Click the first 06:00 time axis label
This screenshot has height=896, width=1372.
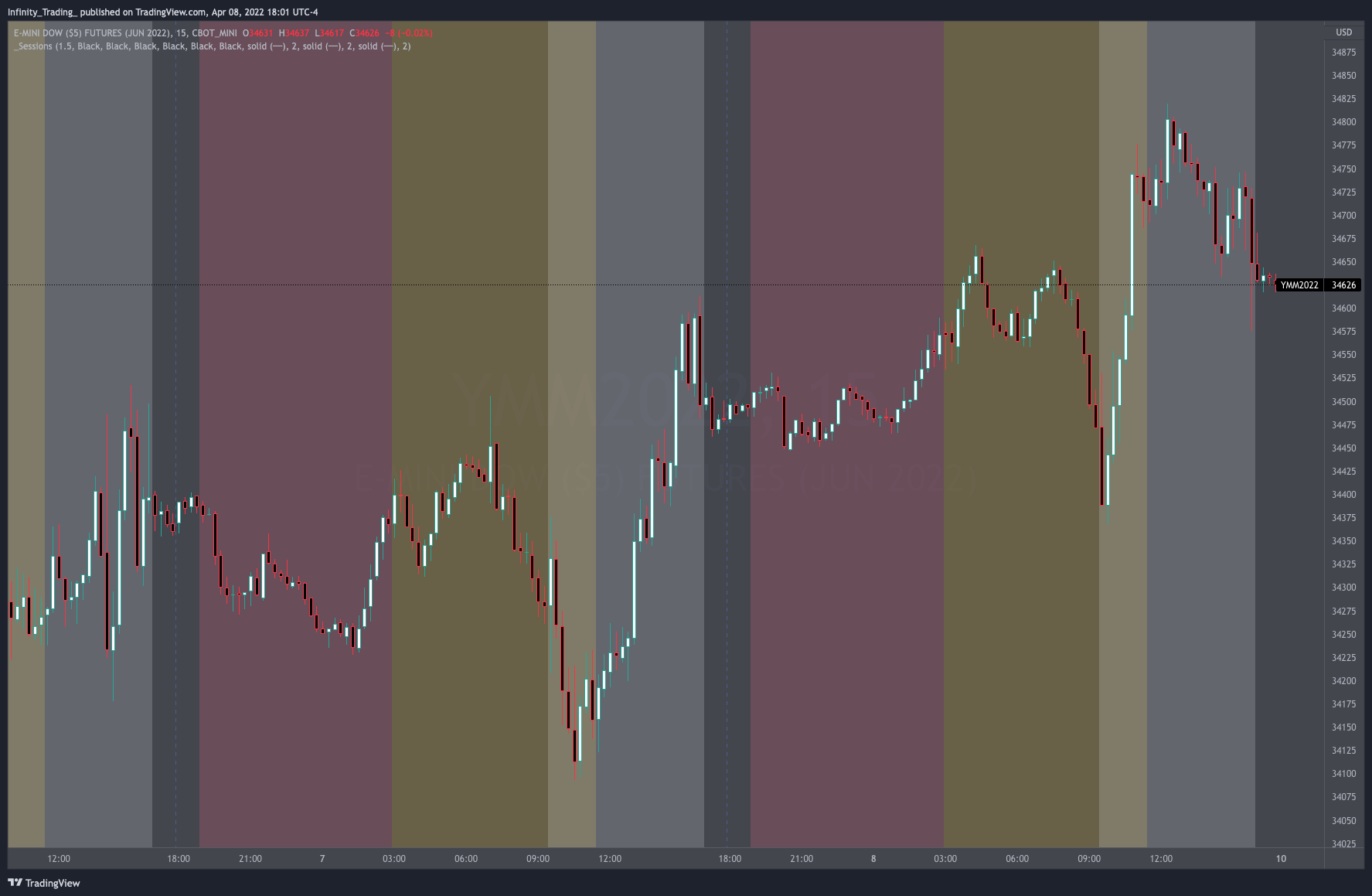466,859
